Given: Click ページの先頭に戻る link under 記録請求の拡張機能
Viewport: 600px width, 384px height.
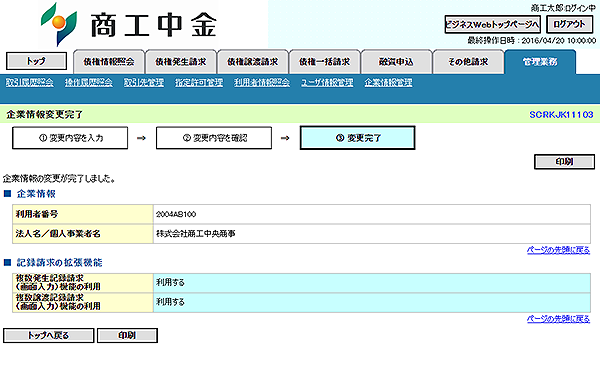Looking at the screenshot, I should (x=559, y=319).
